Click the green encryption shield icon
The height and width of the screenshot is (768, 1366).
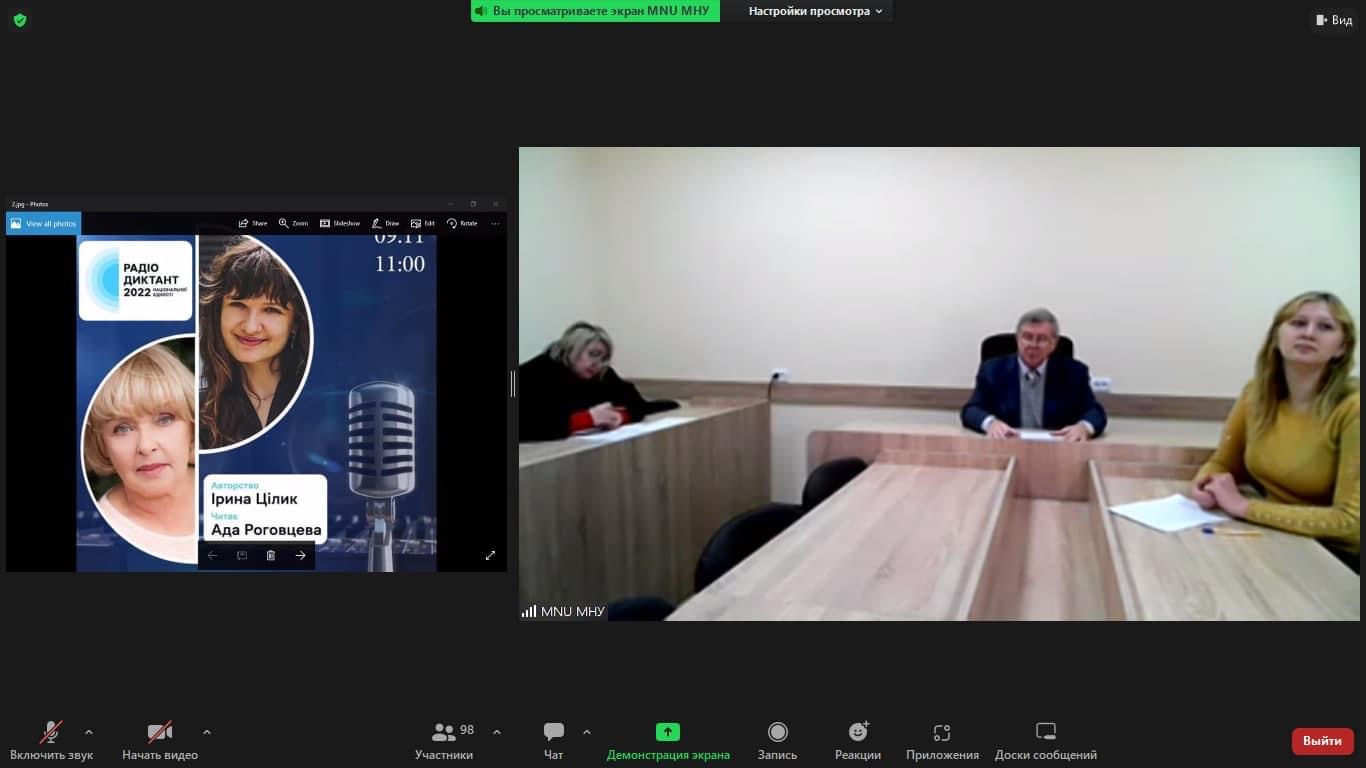(x=20, y=20)
